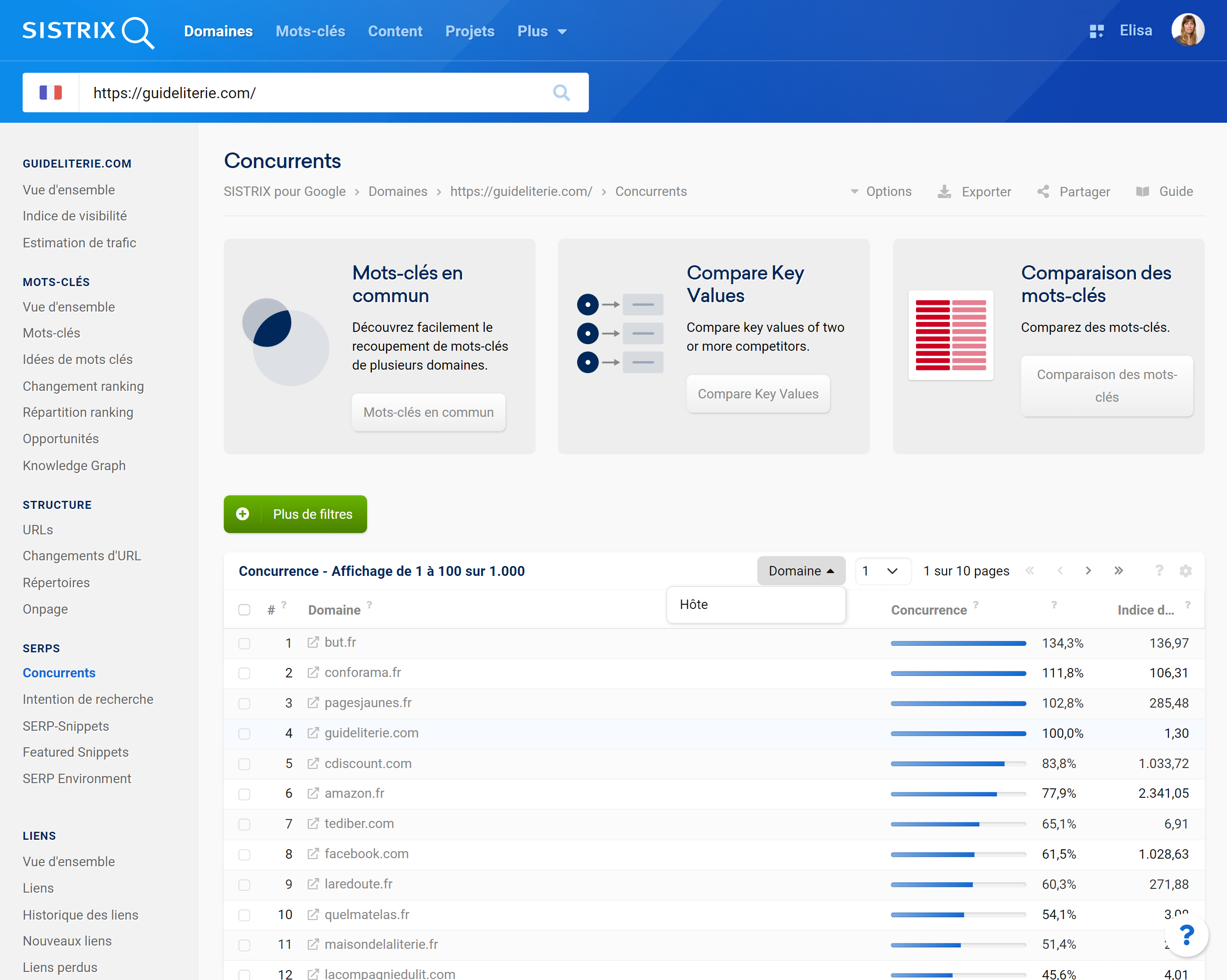
Task: Open external link icon for facebook.com
Action: point(313,853)
